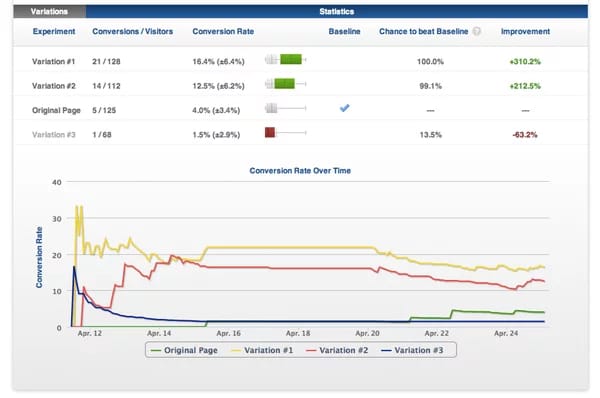Toggle Variation #1 series in chart legend
Screen dimensions: 600x398
(x=262, y=350)
